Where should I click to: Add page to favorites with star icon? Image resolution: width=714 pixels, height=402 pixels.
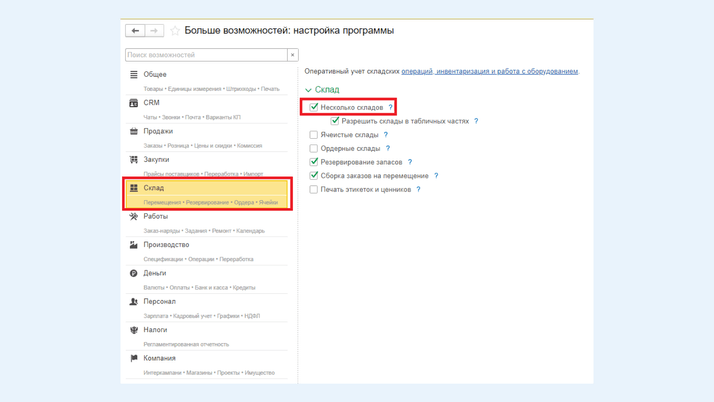click(x=175, y=31)
